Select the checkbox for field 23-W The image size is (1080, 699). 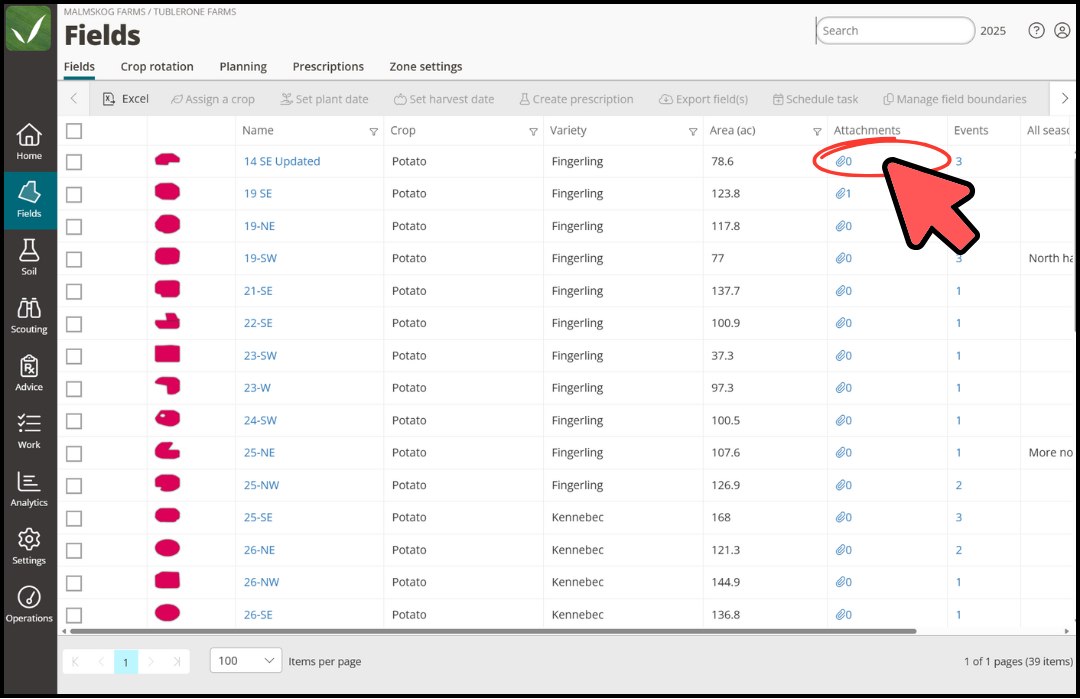[74, 388]
